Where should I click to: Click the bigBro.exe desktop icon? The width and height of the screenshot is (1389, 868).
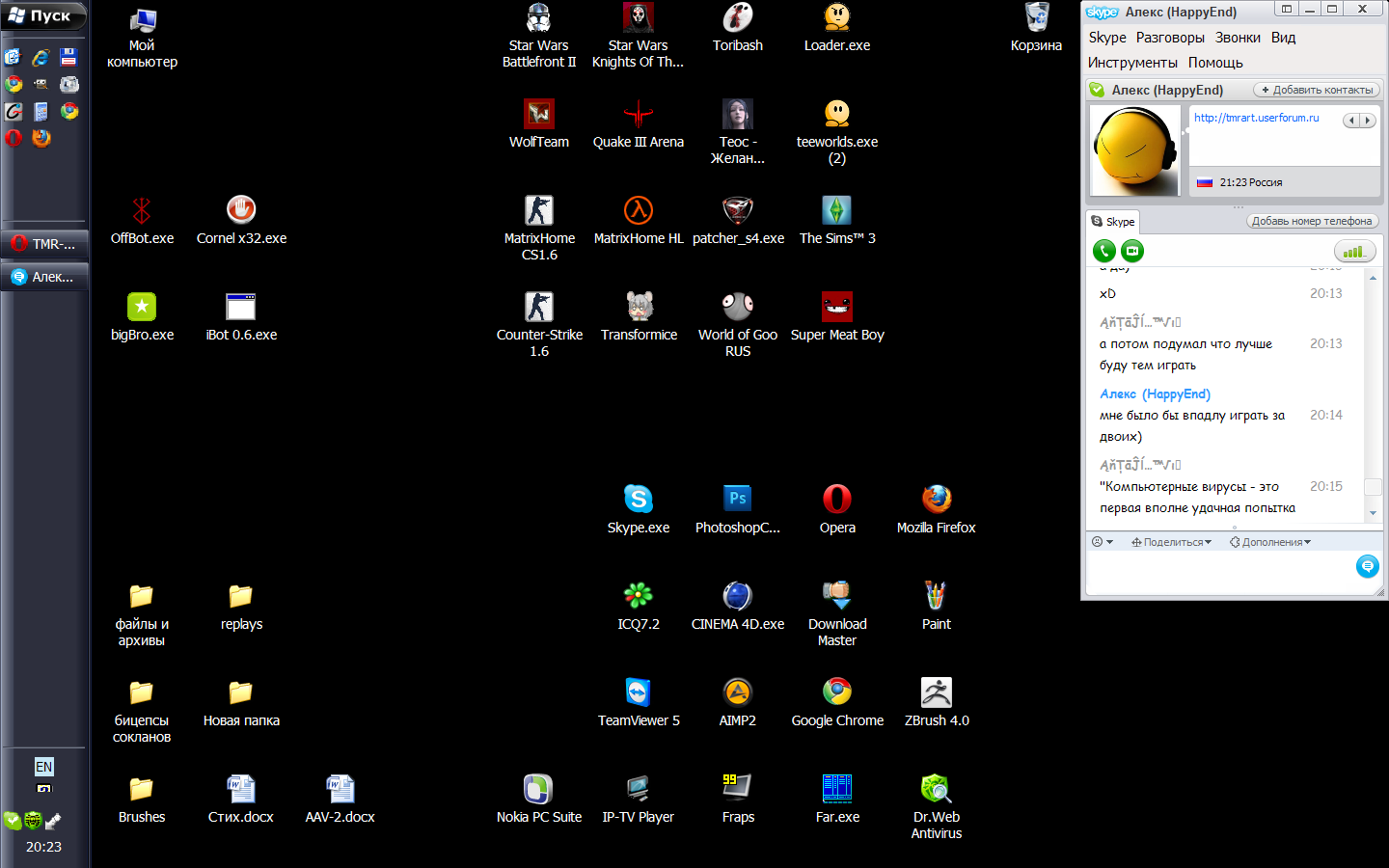click(142, 317)
